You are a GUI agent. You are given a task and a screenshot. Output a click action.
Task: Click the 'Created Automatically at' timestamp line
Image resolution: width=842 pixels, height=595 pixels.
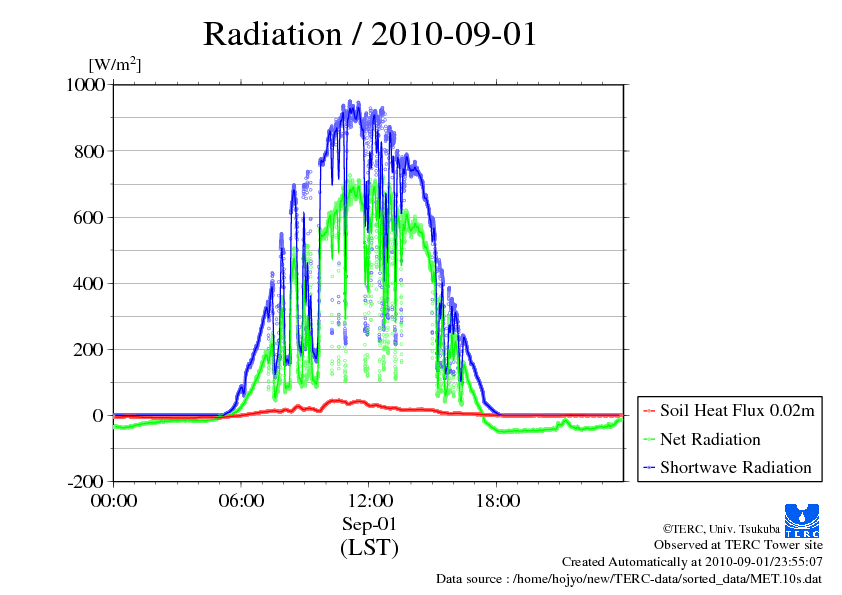[x=692, y=562]
